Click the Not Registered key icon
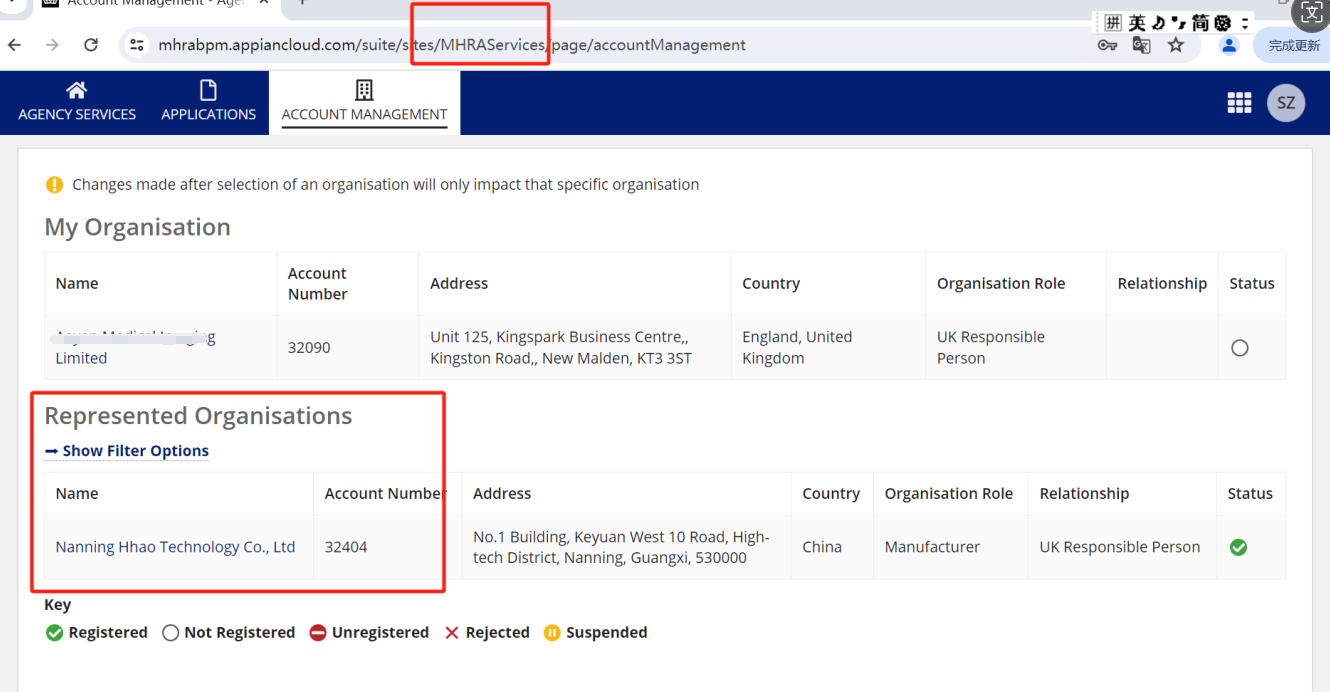The height and width of the screenshot is (692, 1330). tap(170, 633)
